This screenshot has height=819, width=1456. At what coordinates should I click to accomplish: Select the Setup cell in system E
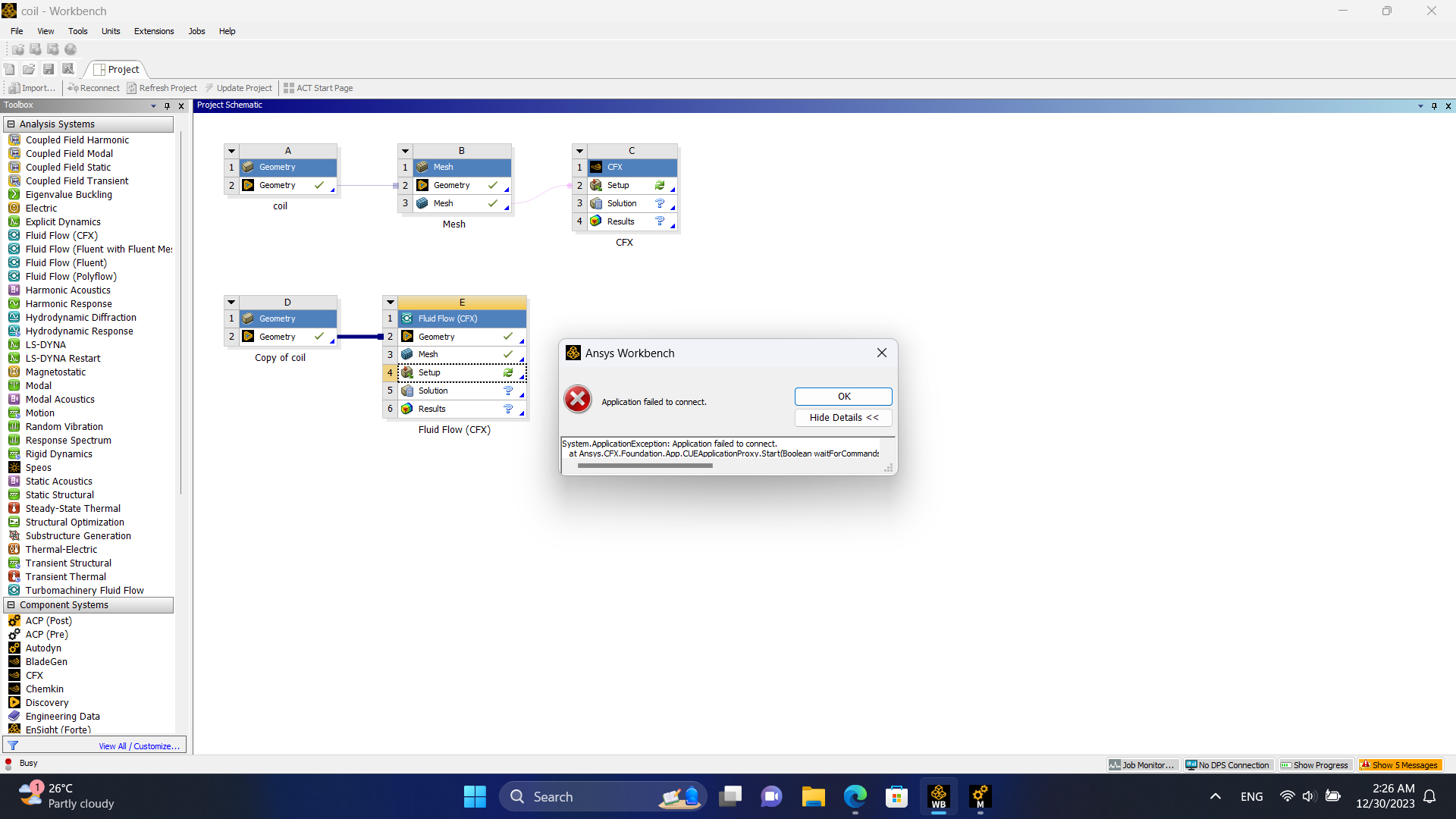(429, 372)
